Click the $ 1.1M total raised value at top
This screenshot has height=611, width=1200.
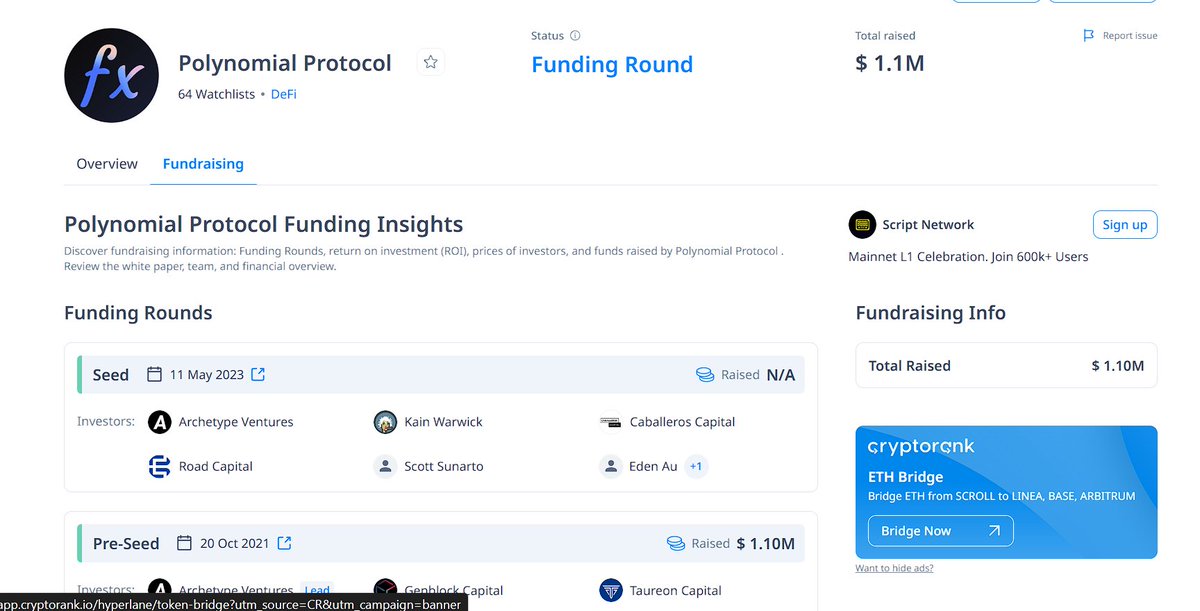(890, 64)
